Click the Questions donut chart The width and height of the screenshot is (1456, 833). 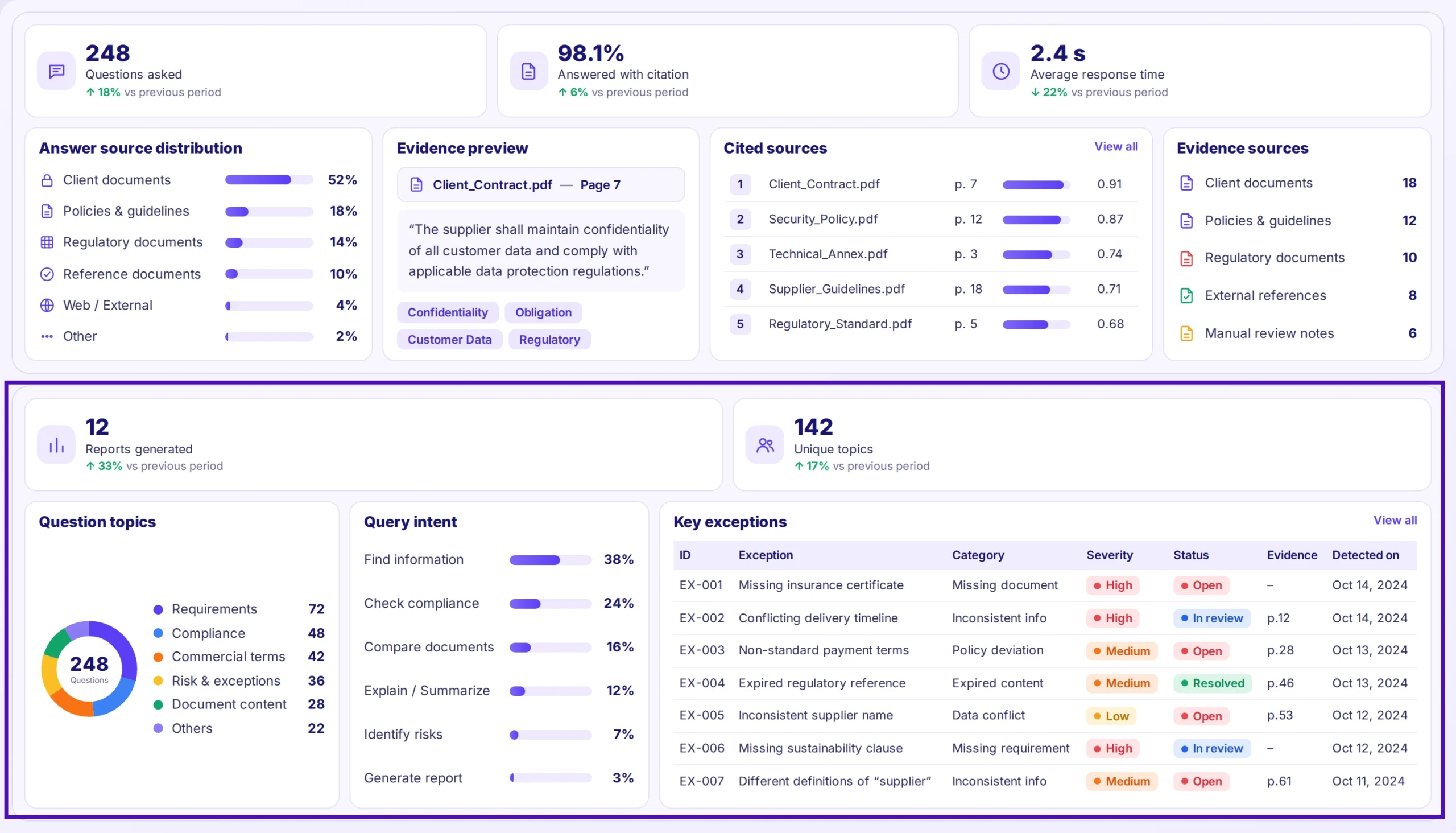(x=89, y=668)
